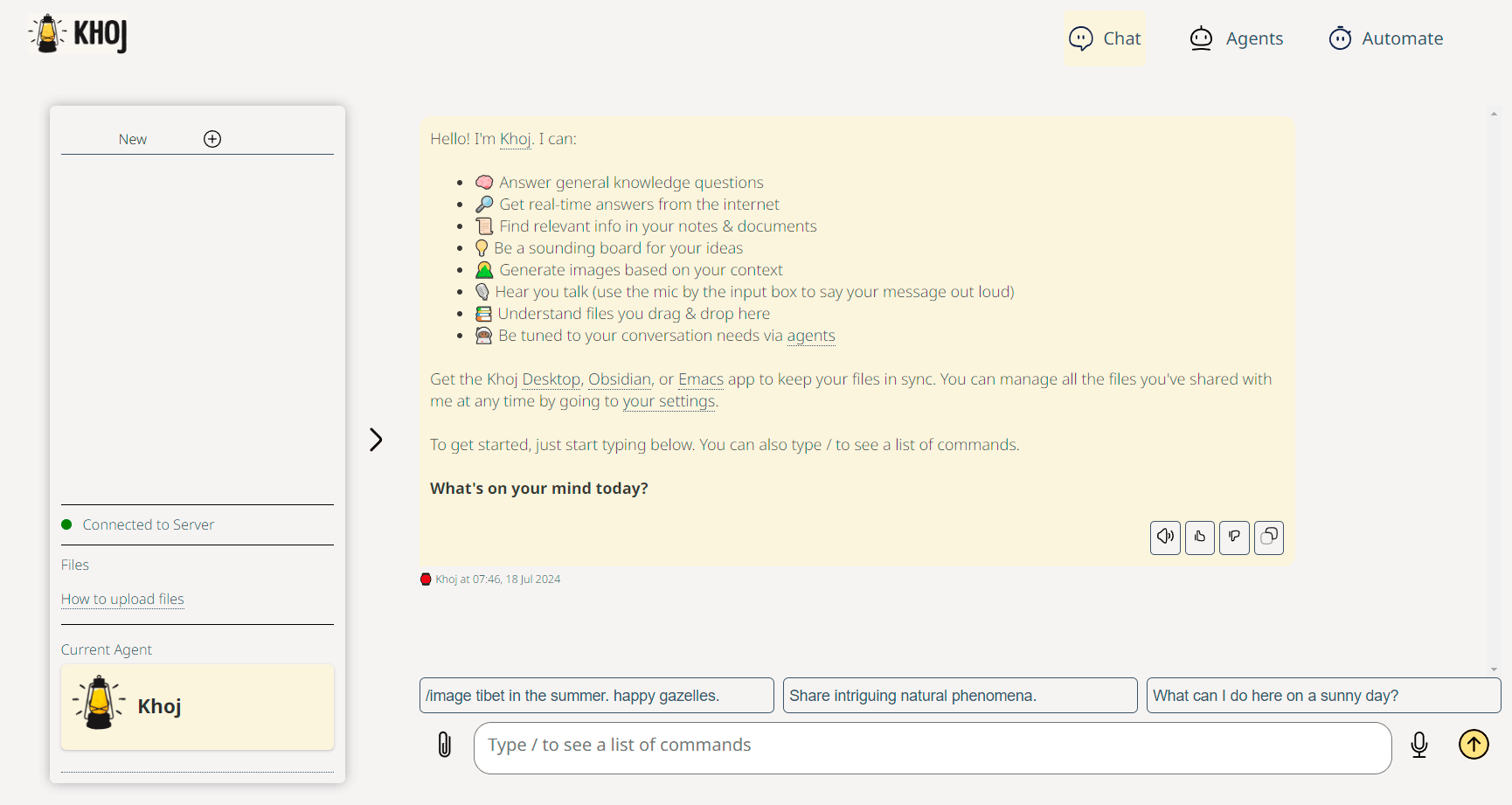Click the speaker read-aloud icon
1512x805 pixels.
click(1165, 537)
